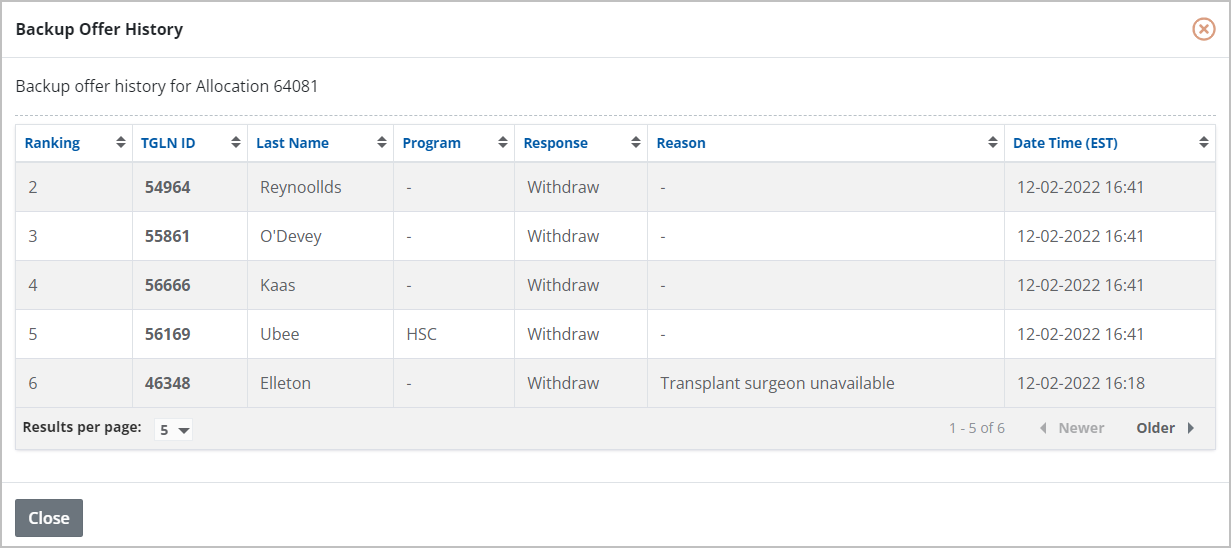Click the Ranking column header label
The image size is (1231, 548).
pos(52,143)
